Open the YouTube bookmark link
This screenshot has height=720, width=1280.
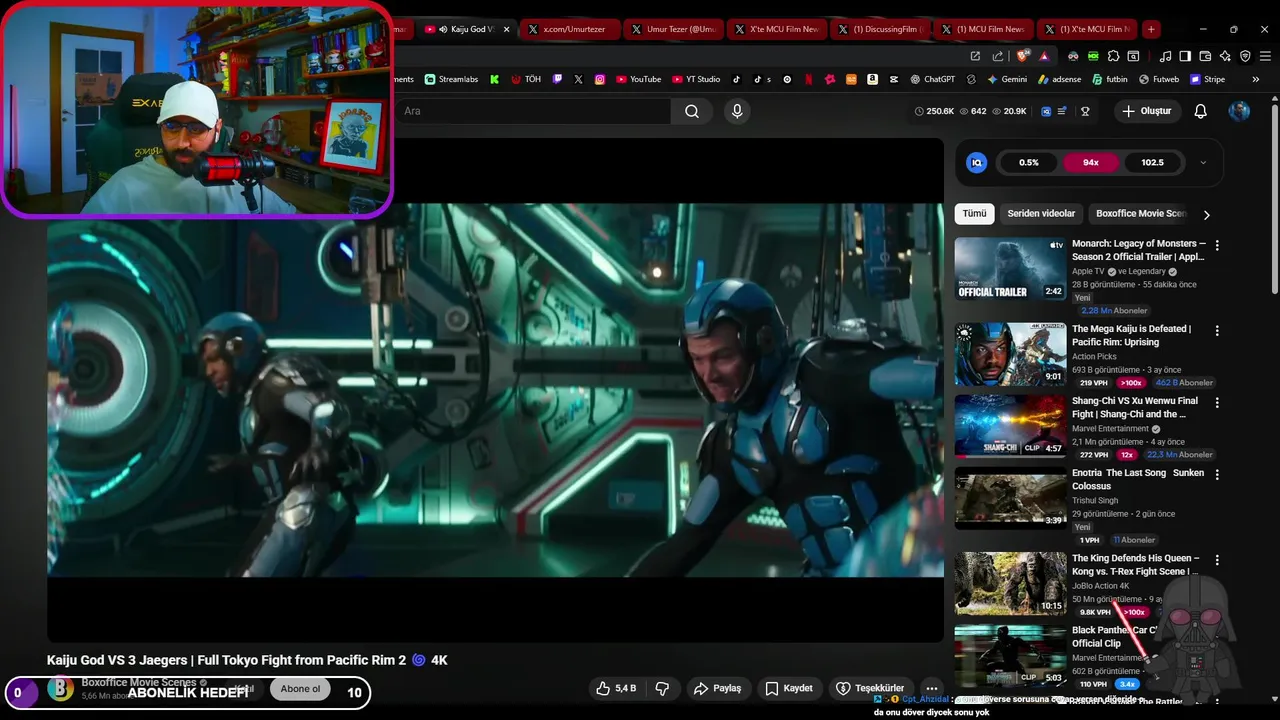[638, 79]
